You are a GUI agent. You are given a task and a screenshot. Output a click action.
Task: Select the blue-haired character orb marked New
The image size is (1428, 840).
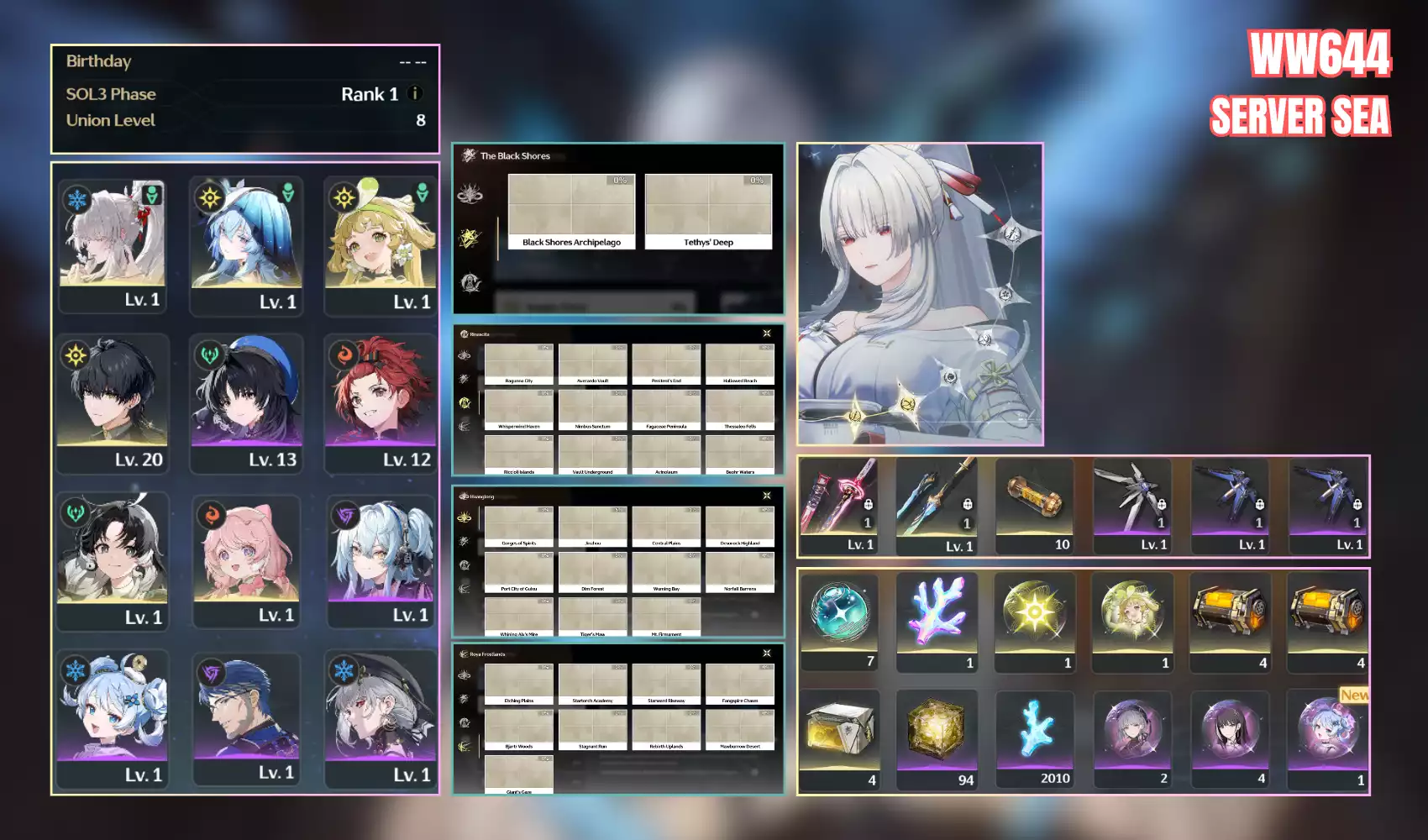pyautogui.click(x=1327, y=740)
